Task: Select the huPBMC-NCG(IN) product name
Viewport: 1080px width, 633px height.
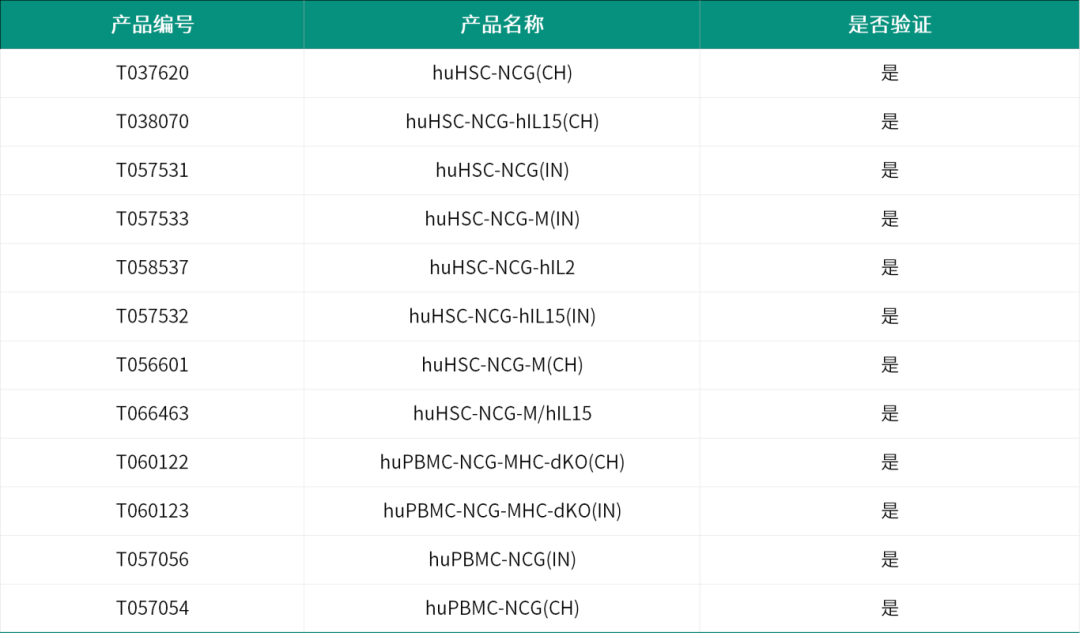Action: click(x=502, y=559)
